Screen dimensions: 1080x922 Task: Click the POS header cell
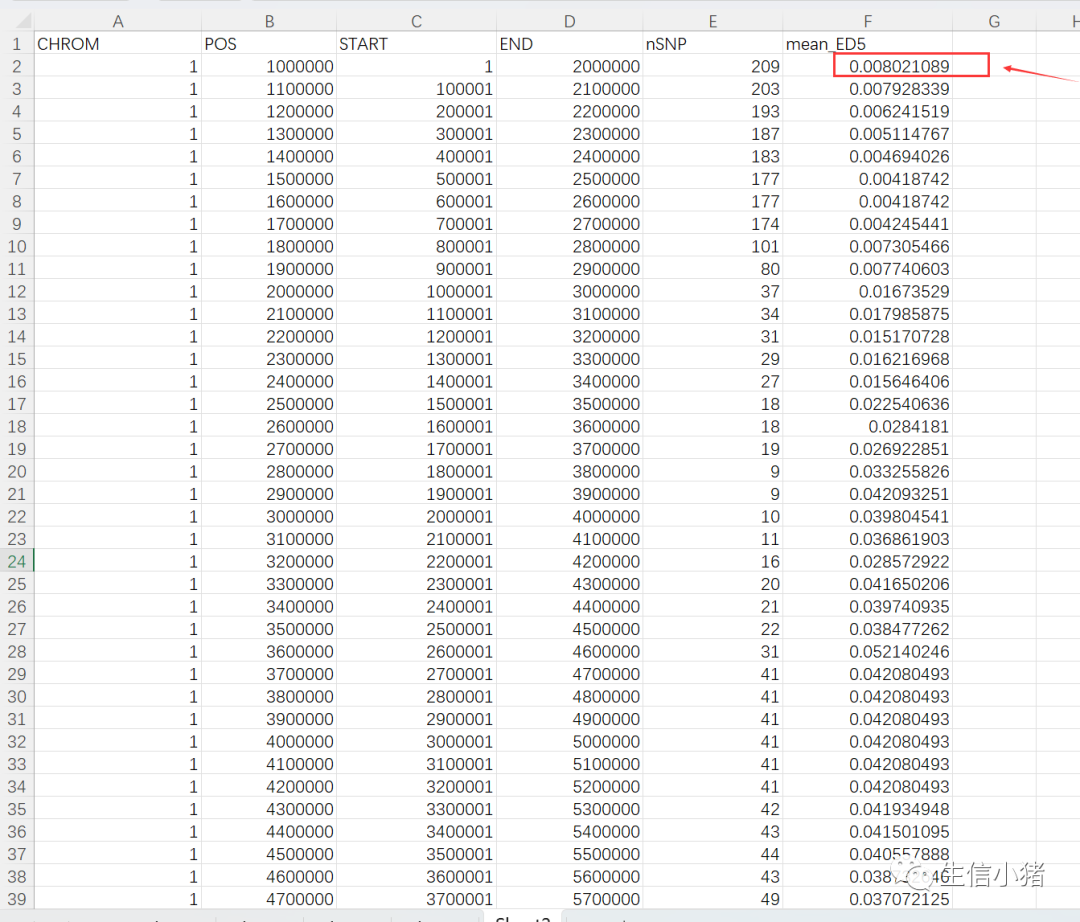pos(269,44)
